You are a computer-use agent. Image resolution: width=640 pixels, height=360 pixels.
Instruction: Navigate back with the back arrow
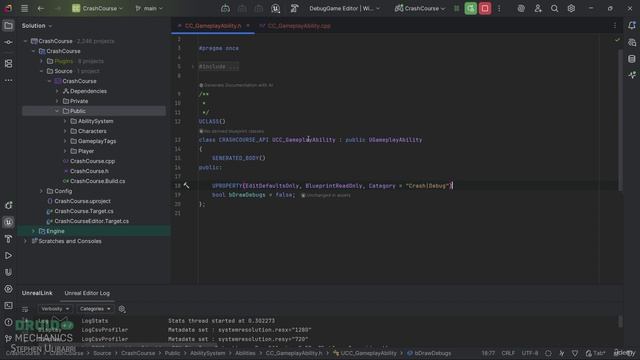40,8
